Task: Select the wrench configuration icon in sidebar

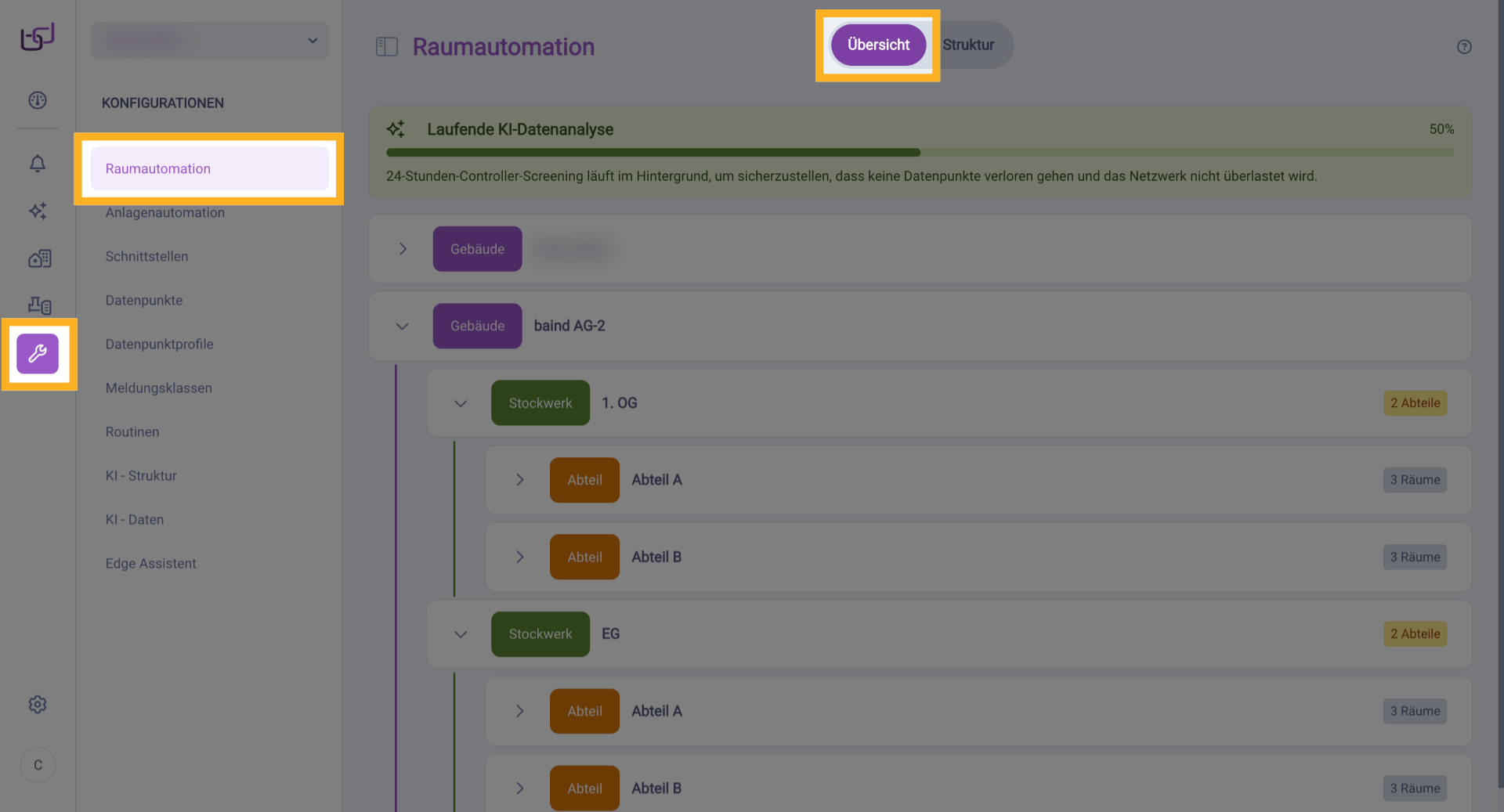Action: tap(38, 354)
